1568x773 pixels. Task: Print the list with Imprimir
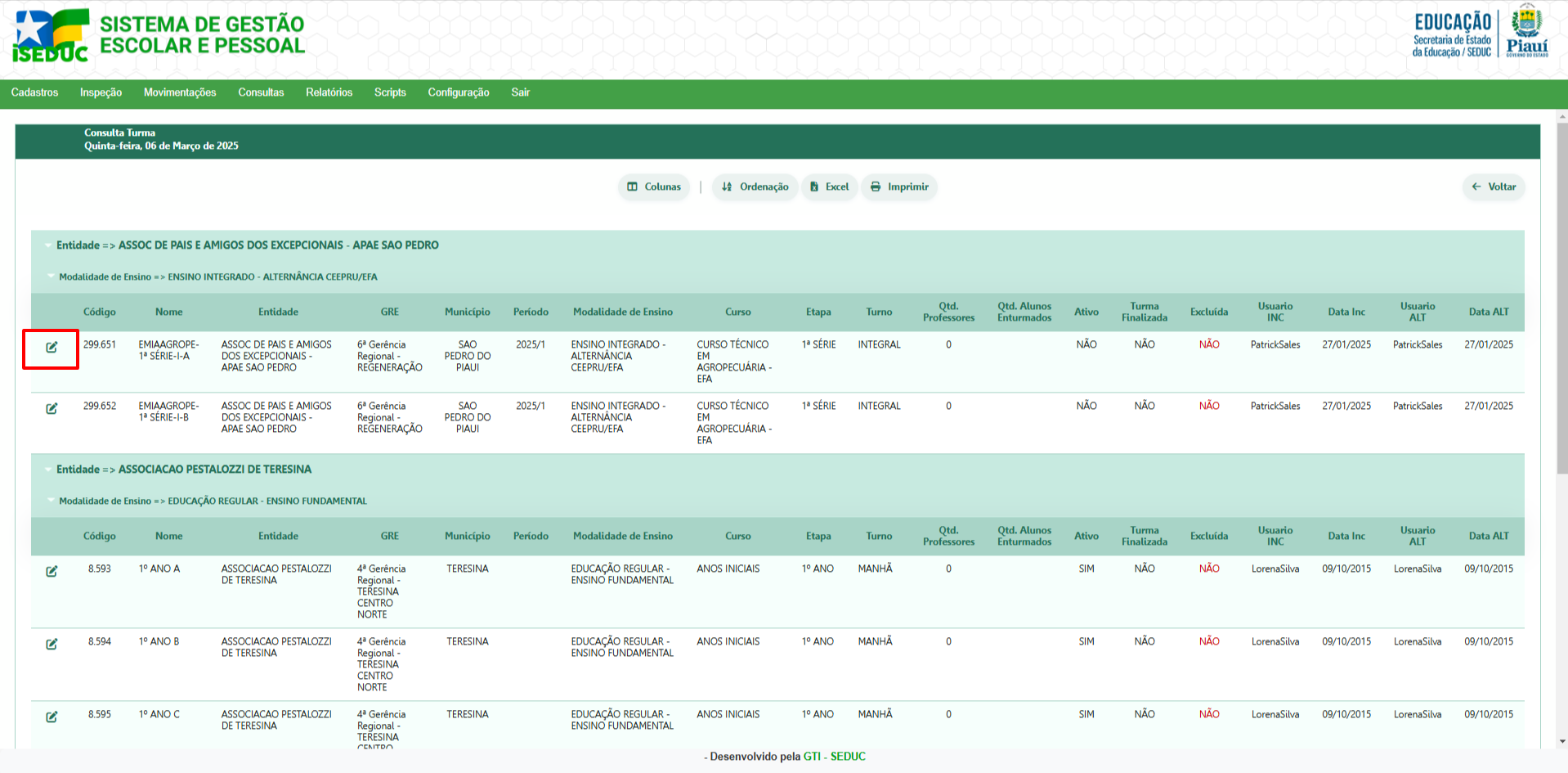coord(899,187)
